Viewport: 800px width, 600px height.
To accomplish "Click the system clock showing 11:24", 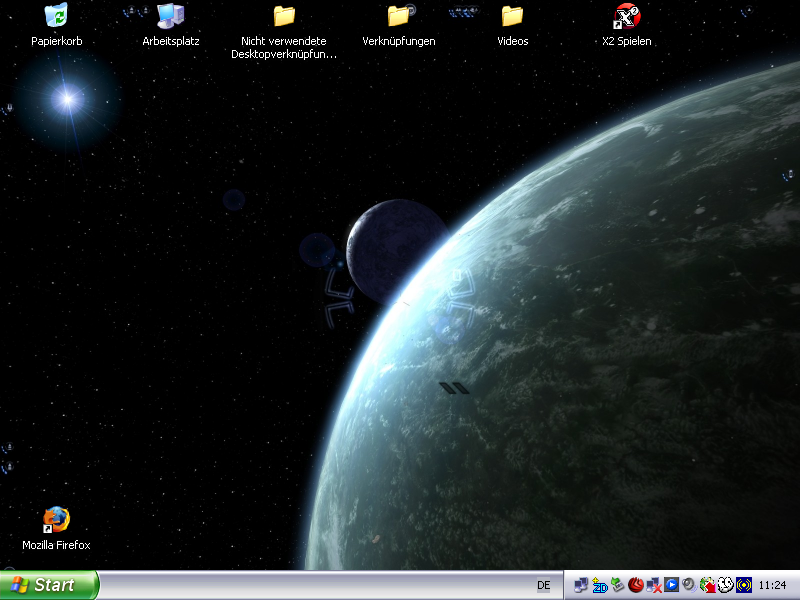I will coord(772,585).
